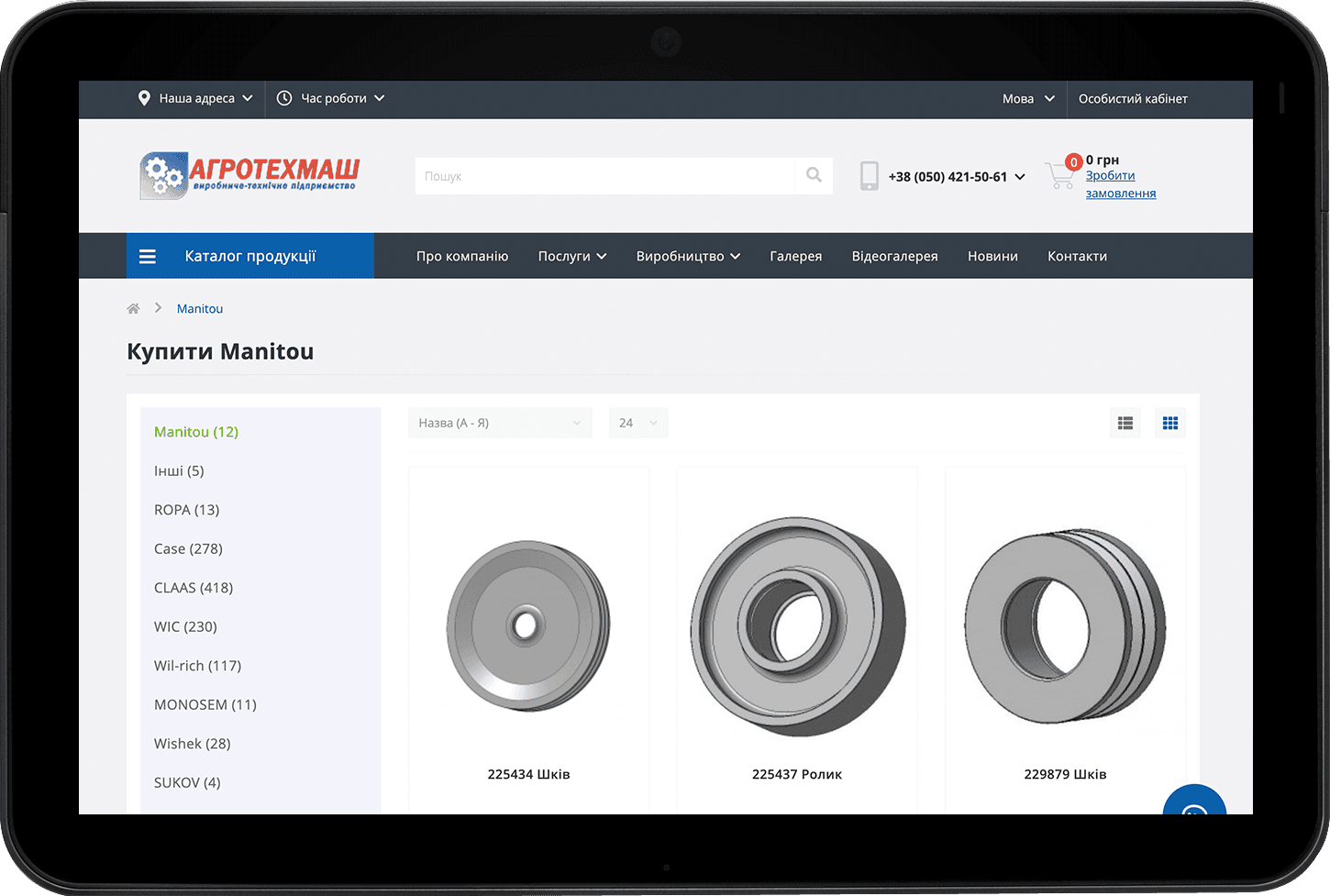Go to Контакти page
Image resolution: width=1330 pixels, height=896 pixels.
[x=1077, y=257]
